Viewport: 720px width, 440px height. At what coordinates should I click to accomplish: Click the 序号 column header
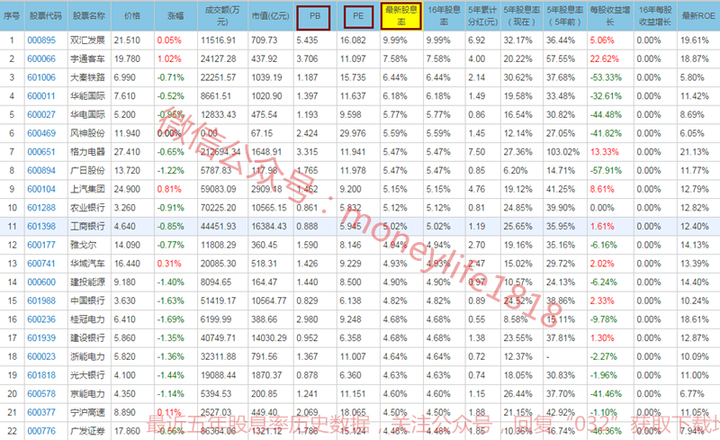(11, 16)
